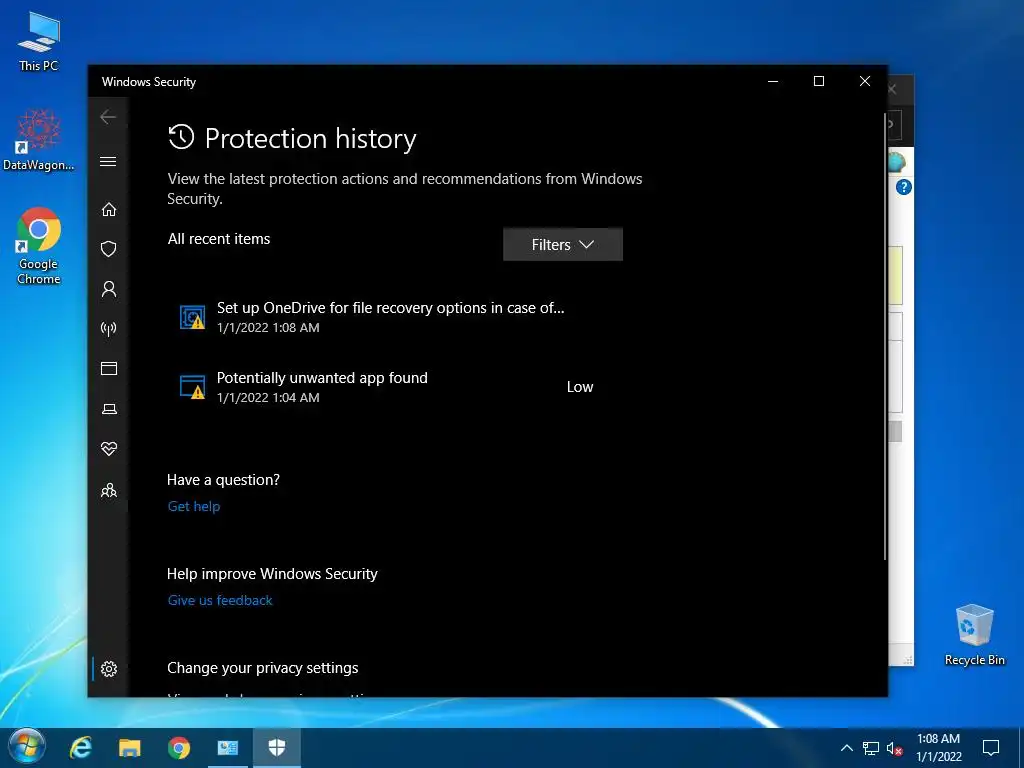Show hidden tray icons chevron
This screenshot has width=1024, height=768.
click(846, 748)
